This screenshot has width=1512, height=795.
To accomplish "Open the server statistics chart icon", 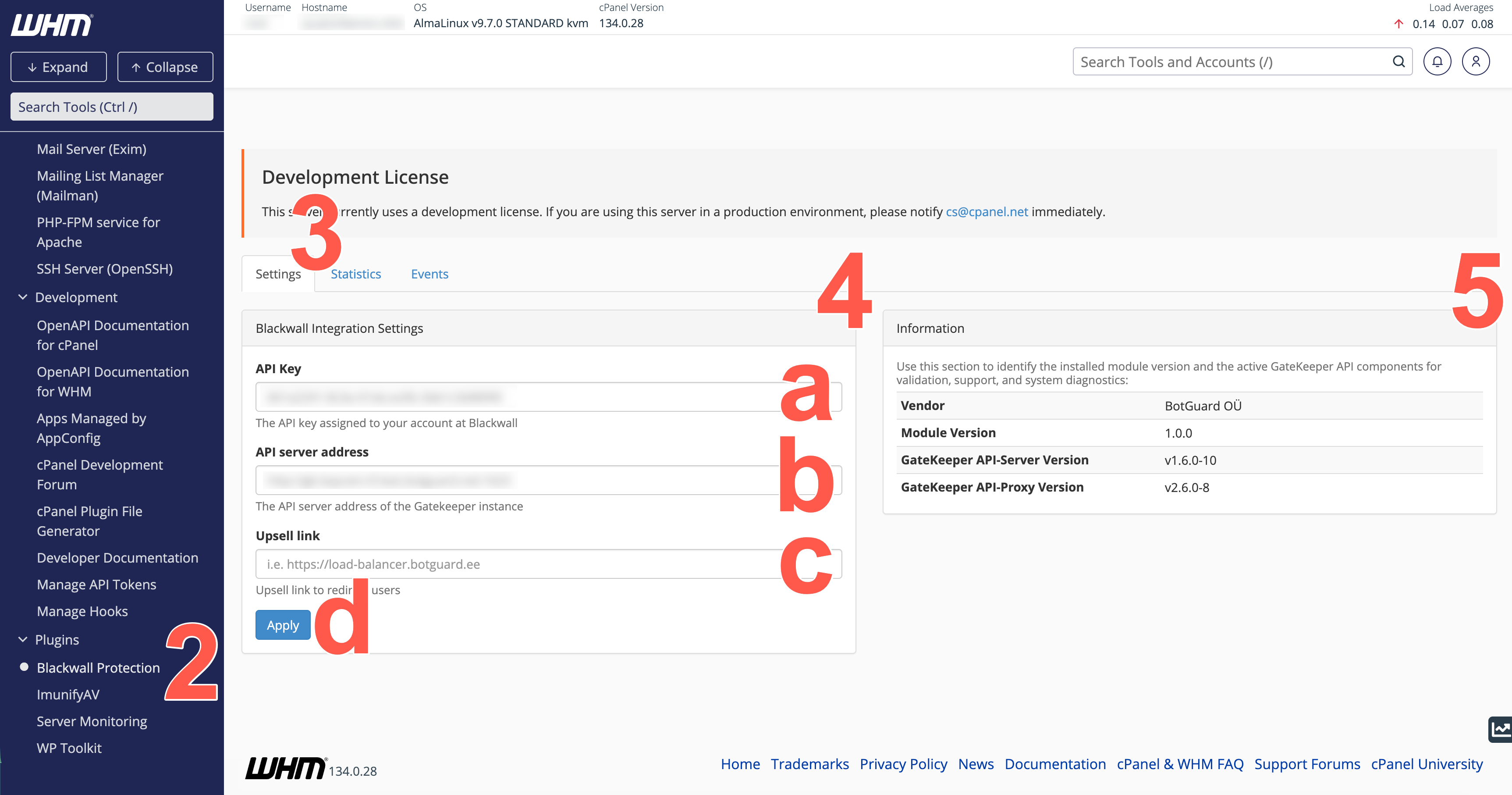I will [1500, 729].
